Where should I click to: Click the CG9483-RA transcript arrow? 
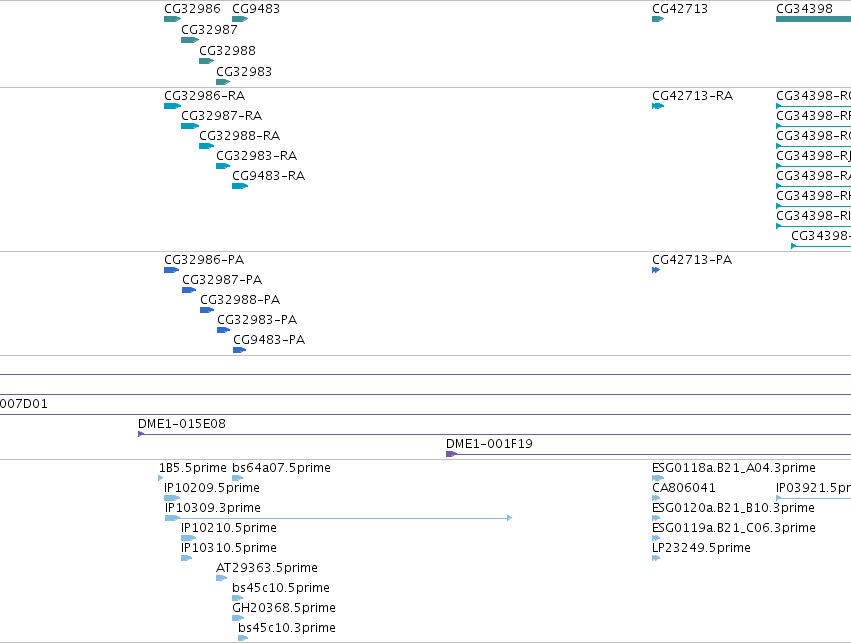pos(240,186)
